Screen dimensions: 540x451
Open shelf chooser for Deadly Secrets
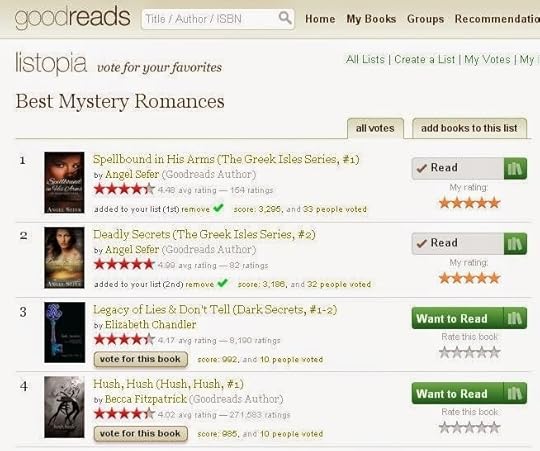pos(515,243)
